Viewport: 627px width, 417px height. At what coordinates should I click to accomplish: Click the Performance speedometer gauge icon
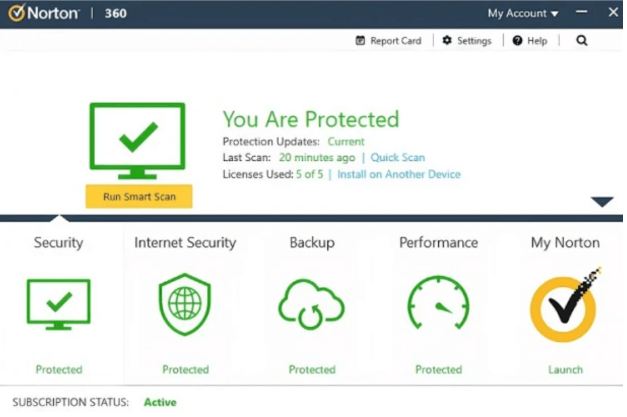pos(438,303)
